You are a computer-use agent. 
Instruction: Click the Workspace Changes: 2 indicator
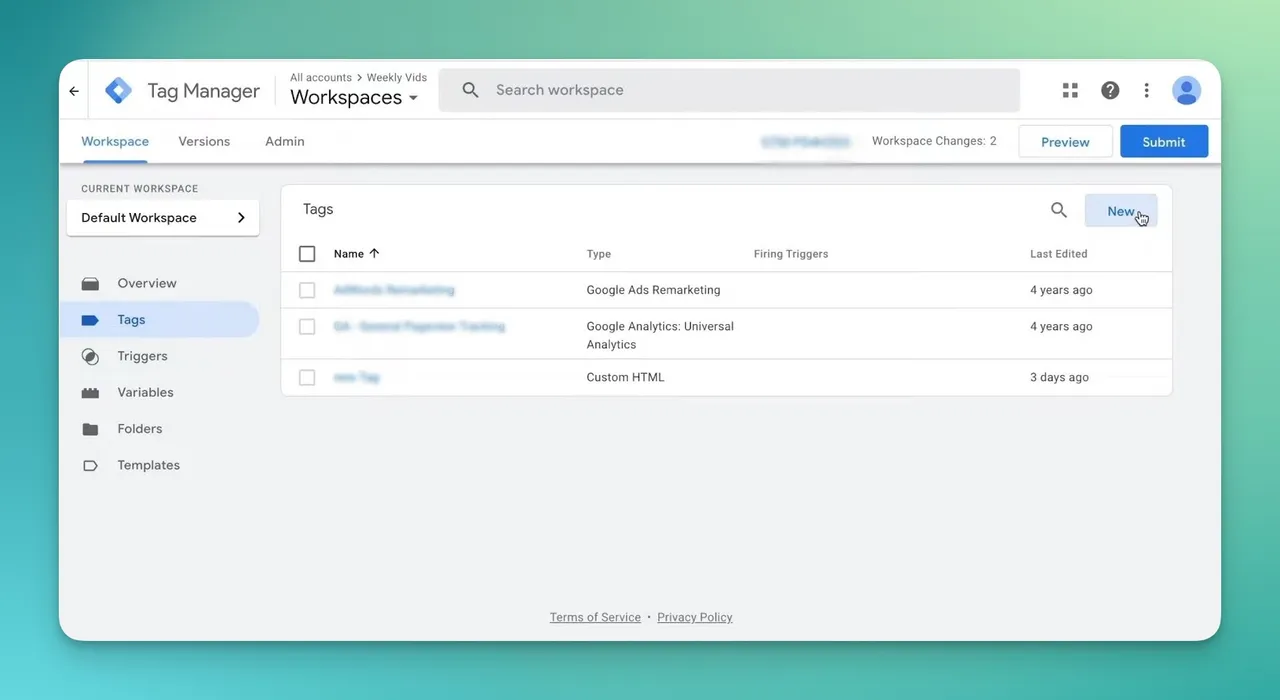(934, 142)
